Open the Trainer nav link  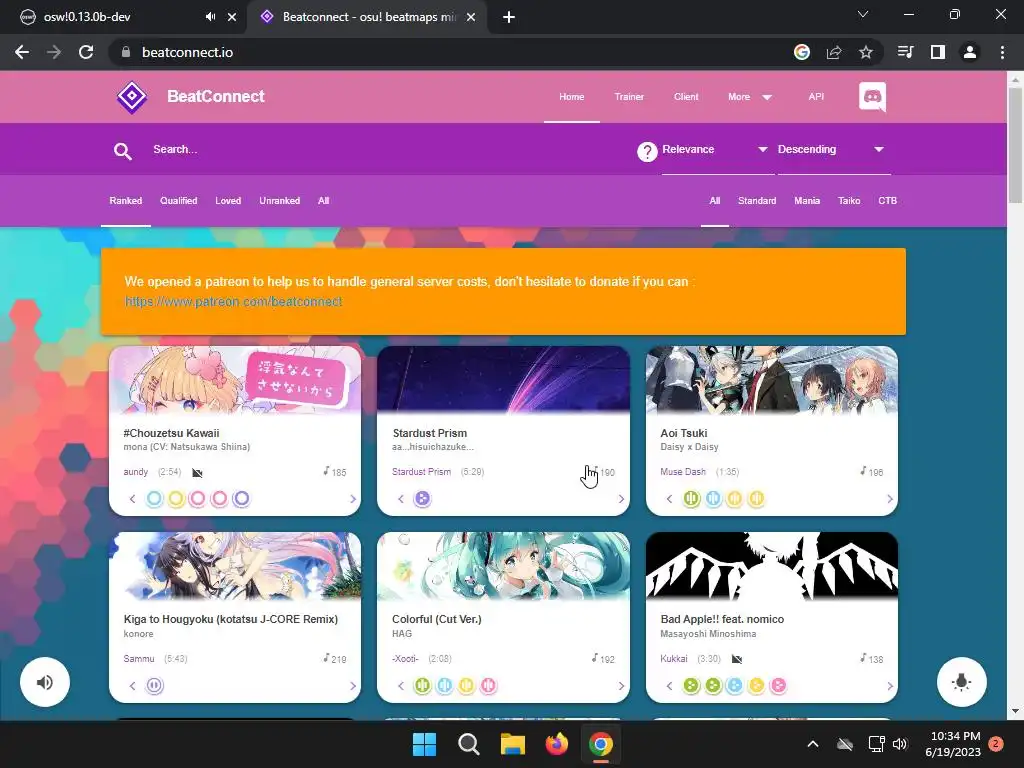pos(629,97)
